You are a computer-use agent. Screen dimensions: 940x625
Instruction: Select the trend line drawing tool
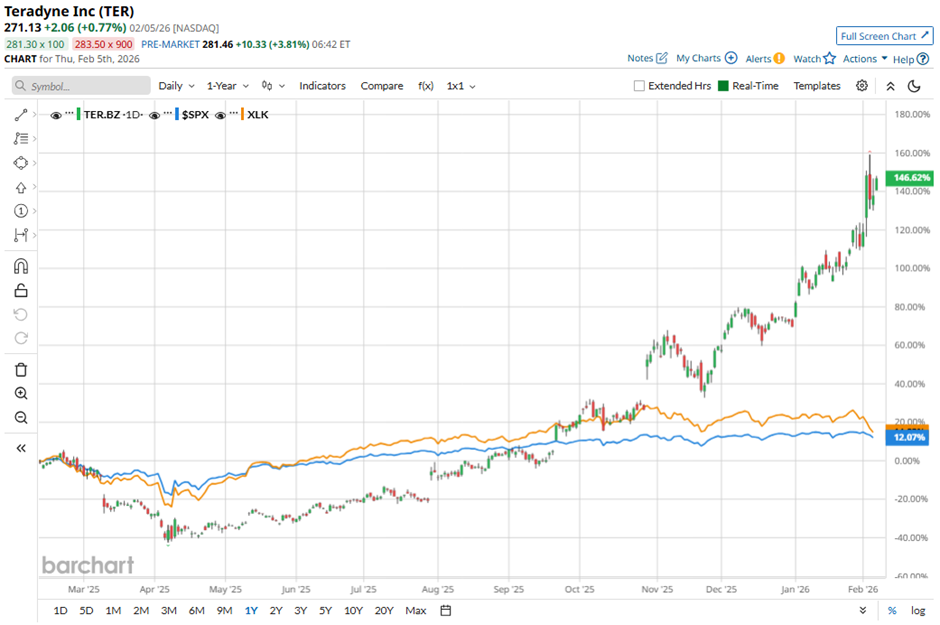point(20,116)
